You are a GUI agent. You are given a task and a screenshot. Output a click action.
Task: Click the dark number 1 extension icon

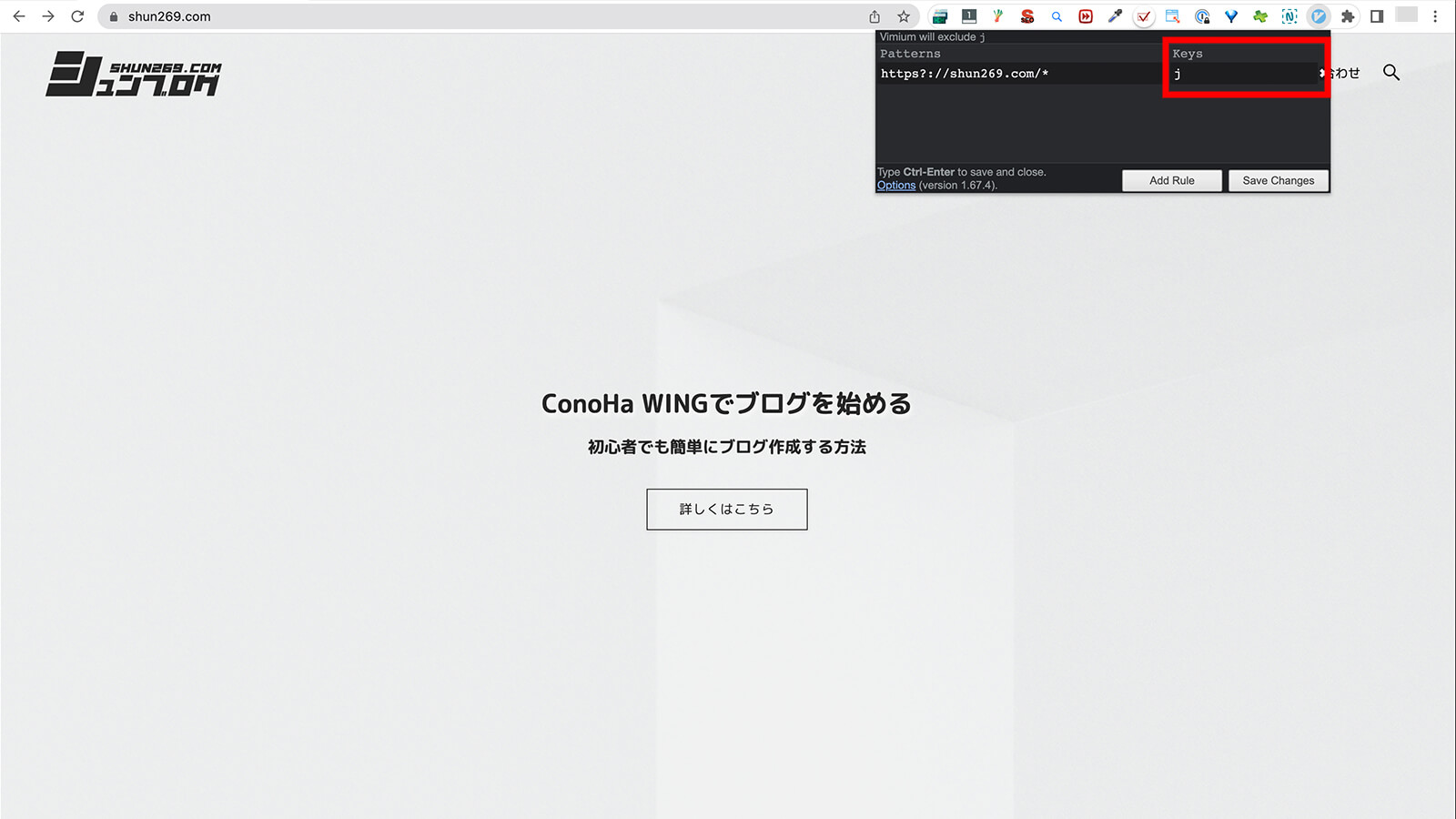coord(969,16)
